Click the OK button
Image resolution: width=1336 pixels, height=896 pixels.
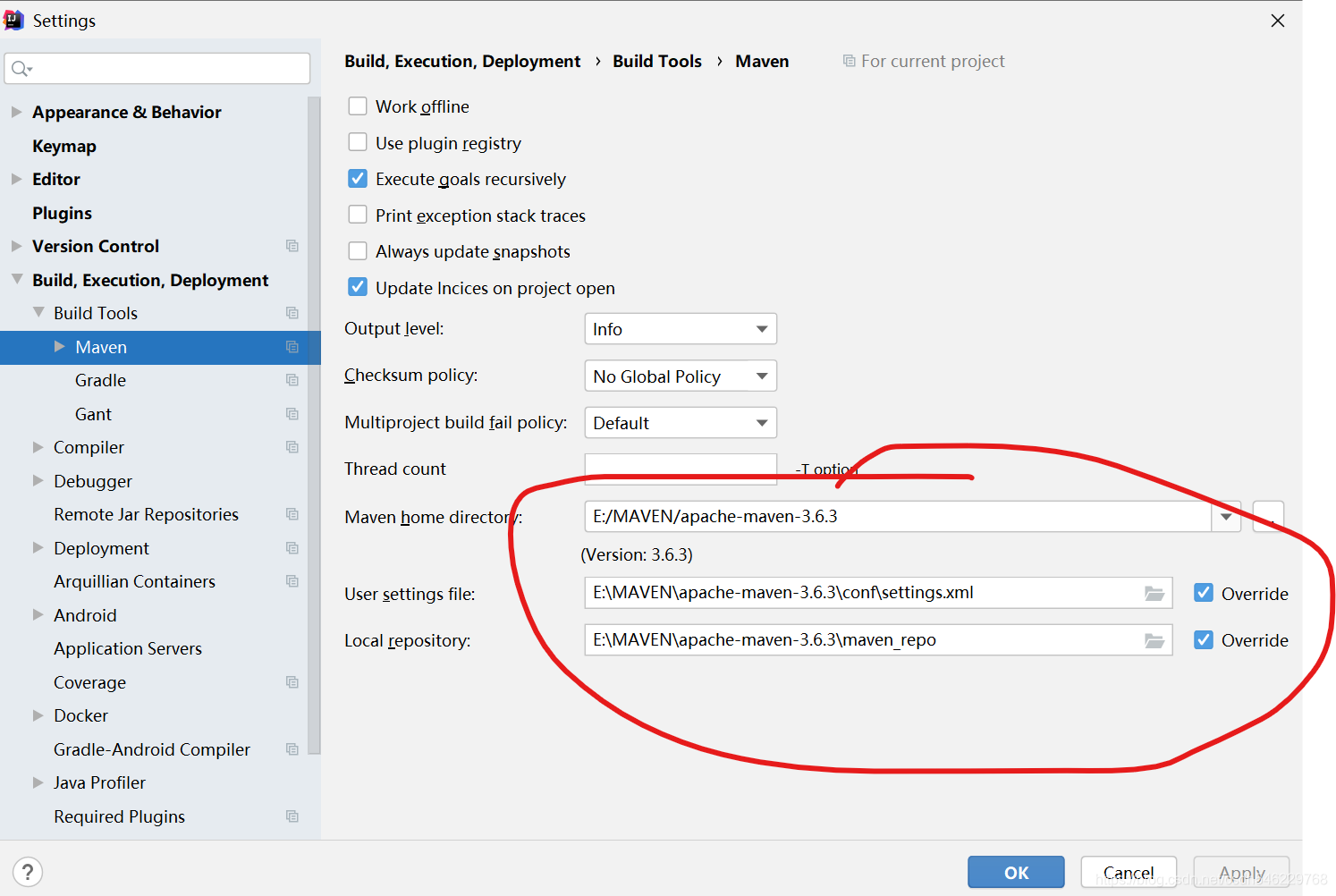(1016, 872)
